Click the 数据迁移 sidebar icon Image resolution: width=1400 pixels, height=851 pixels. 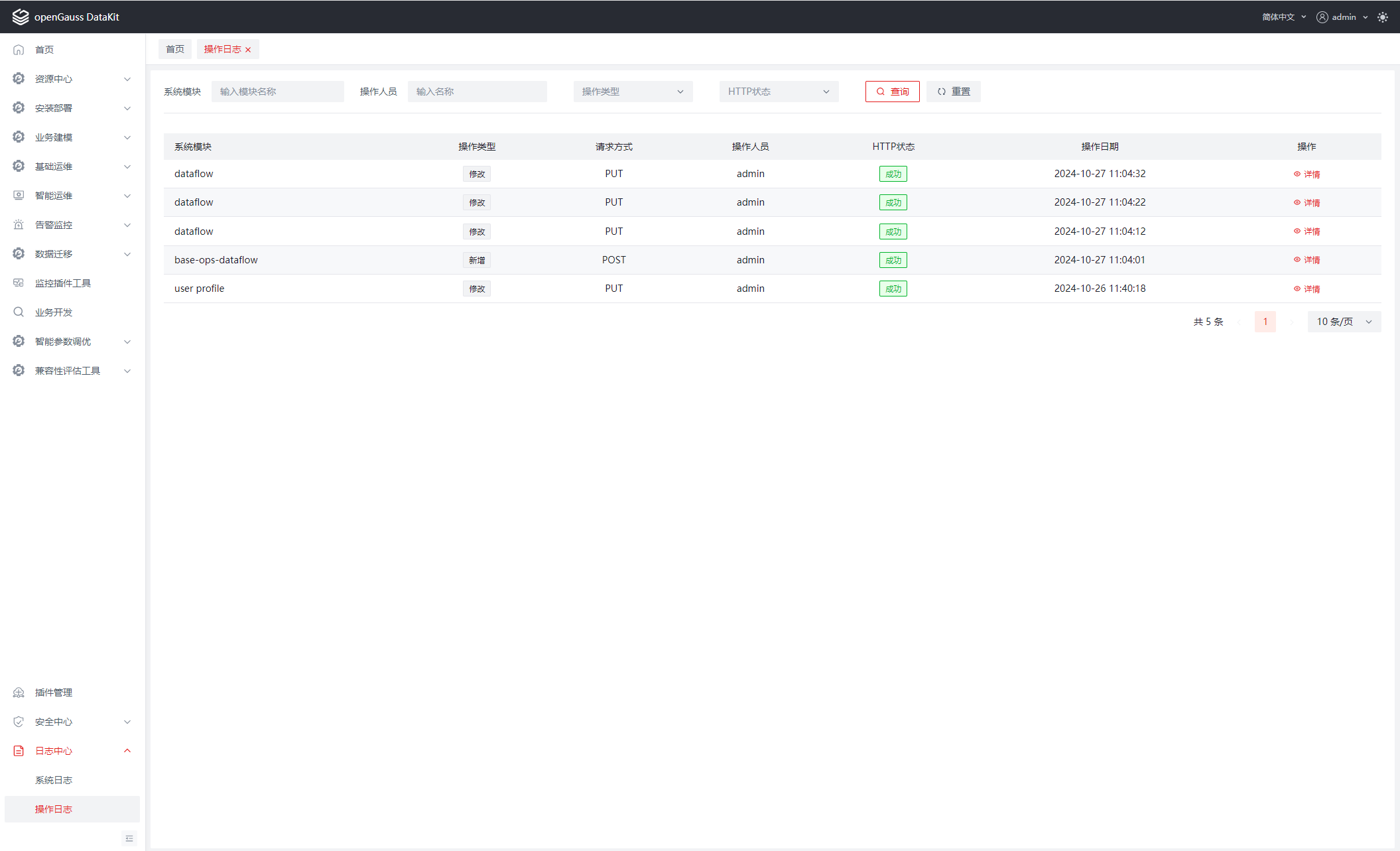[19, 254]
